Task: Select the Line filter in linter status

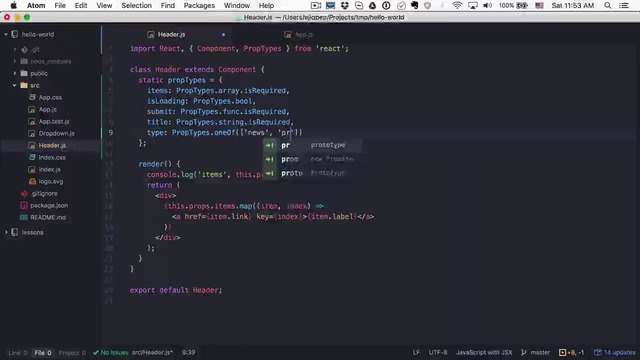Action: 17,353
